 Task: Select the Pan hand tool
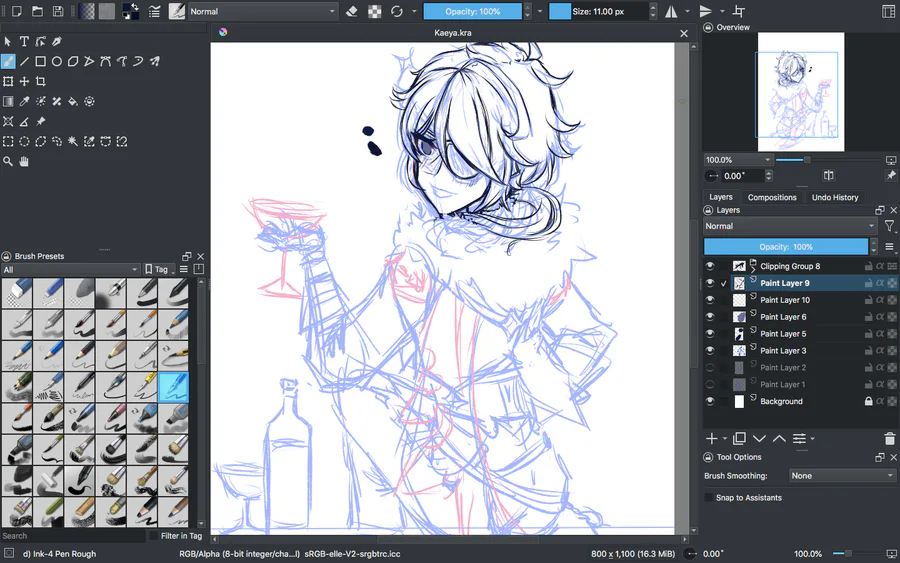pos(24,161)
